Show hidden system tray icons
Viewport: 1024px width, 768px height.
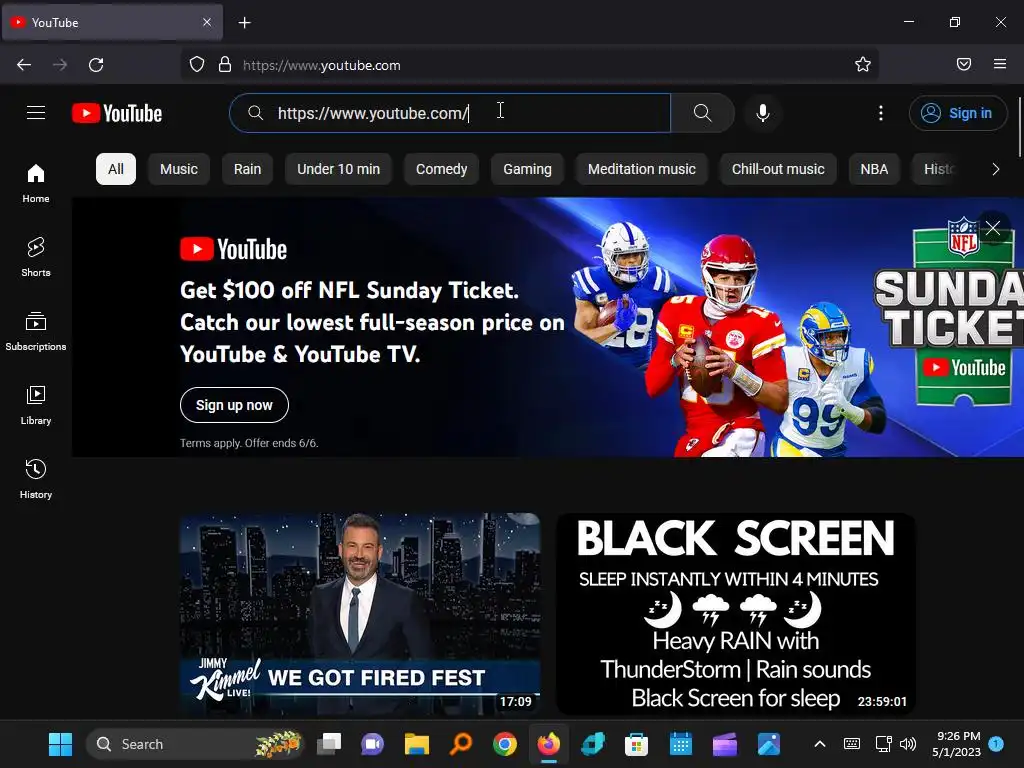(820, 744)
